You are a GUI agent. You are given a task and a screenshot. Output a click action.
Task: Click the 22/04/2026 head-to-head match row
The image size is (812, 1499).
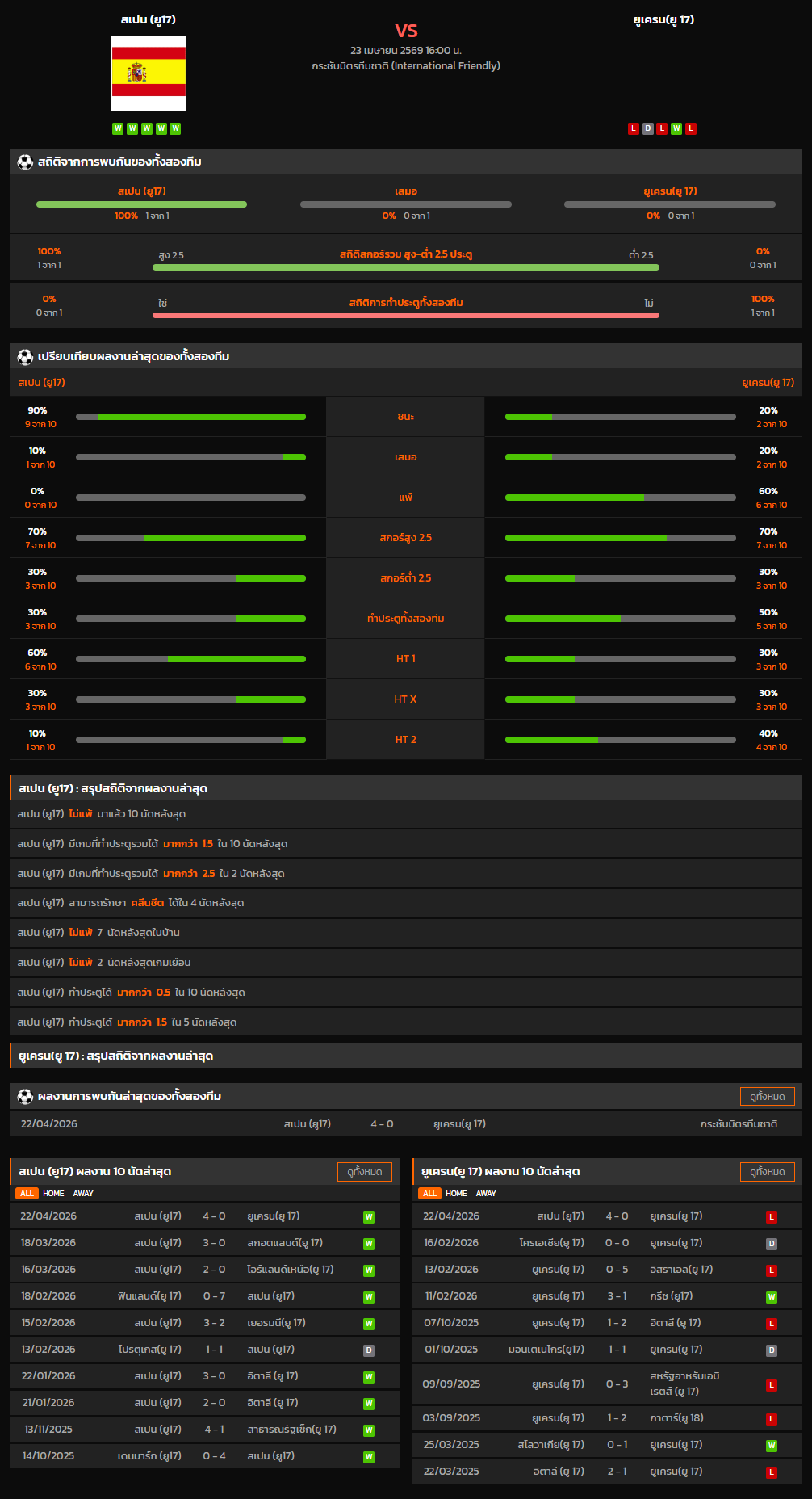point(405,1124)
